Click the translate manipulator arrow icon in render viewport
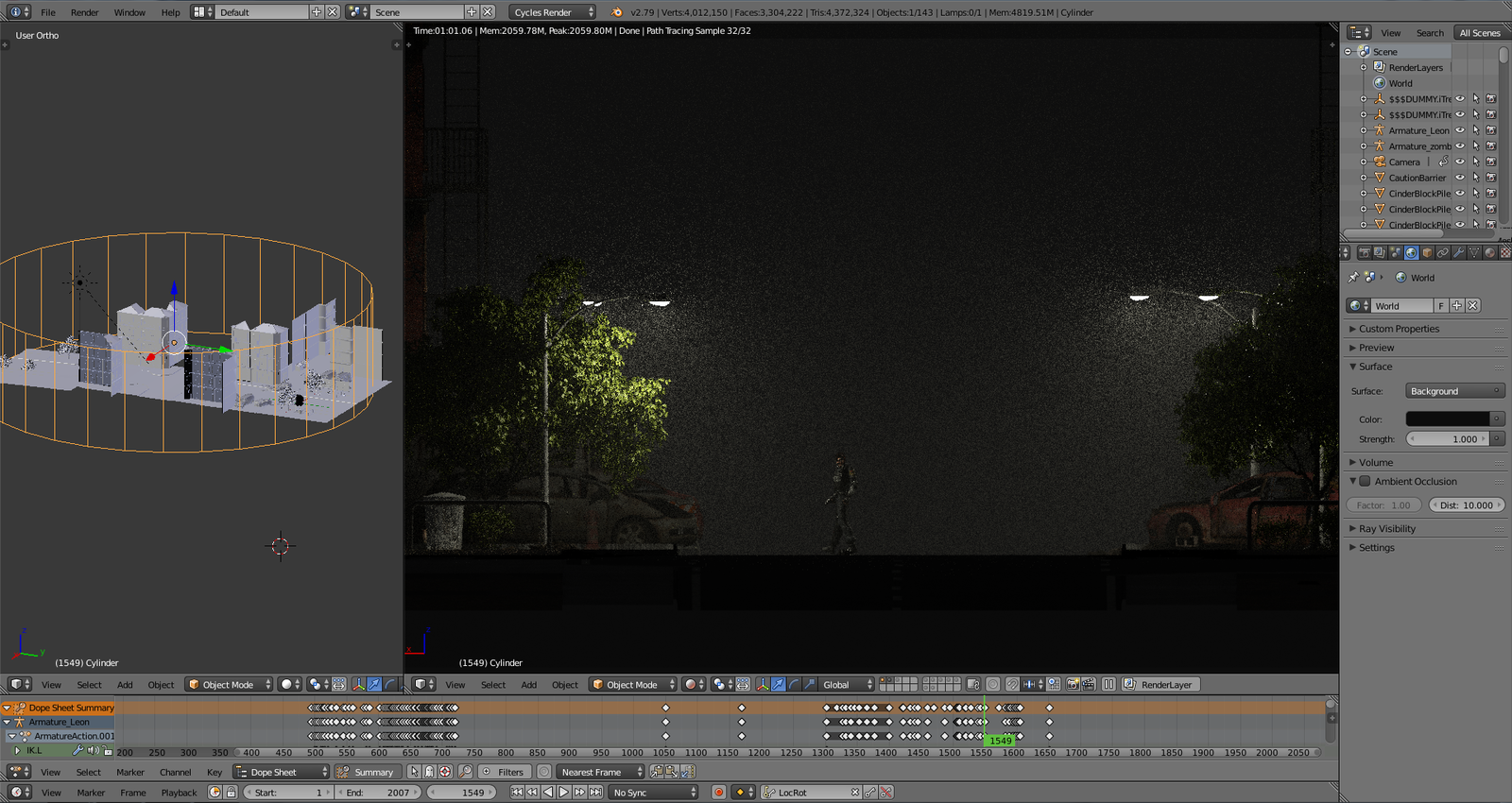The image size is (1512, 803). point(778,684)
